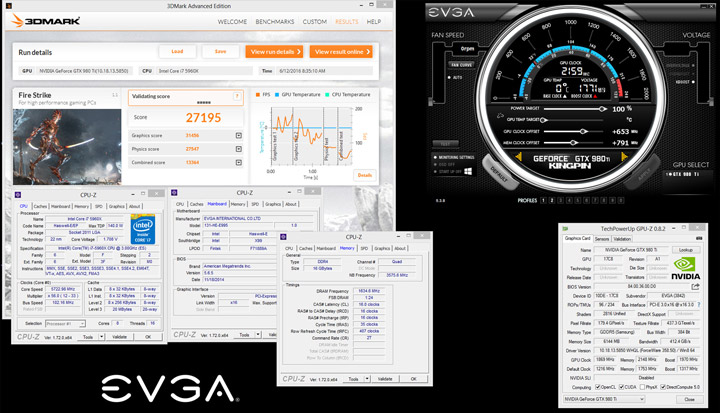Click the GPU-Z title bar app icon
The height and width of the screenshot is (413, 720).
pyautogui.click(x=565, y=228)
